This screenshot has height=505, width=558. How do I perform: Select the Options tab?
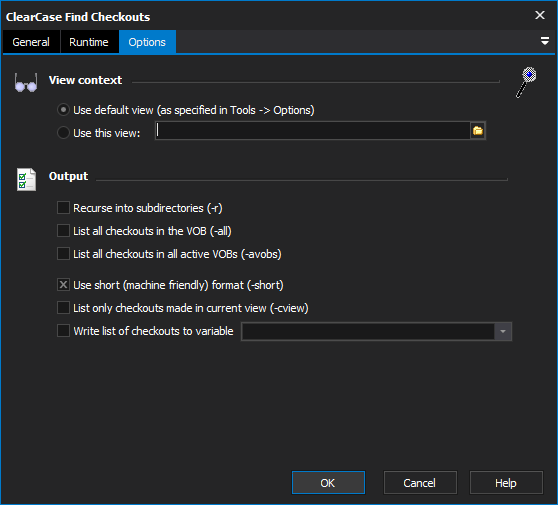(147, 42)
